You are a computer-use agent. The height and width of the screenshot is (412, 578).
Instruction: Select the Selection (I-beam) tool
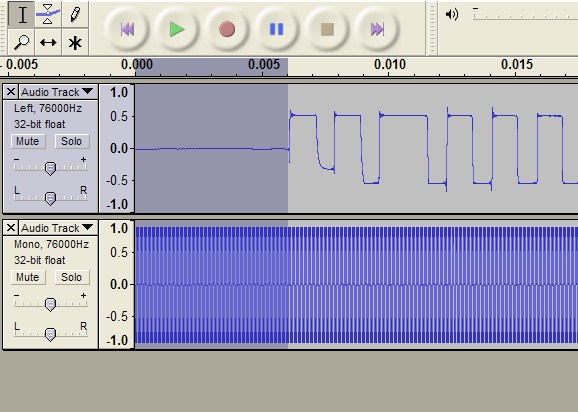22,15
